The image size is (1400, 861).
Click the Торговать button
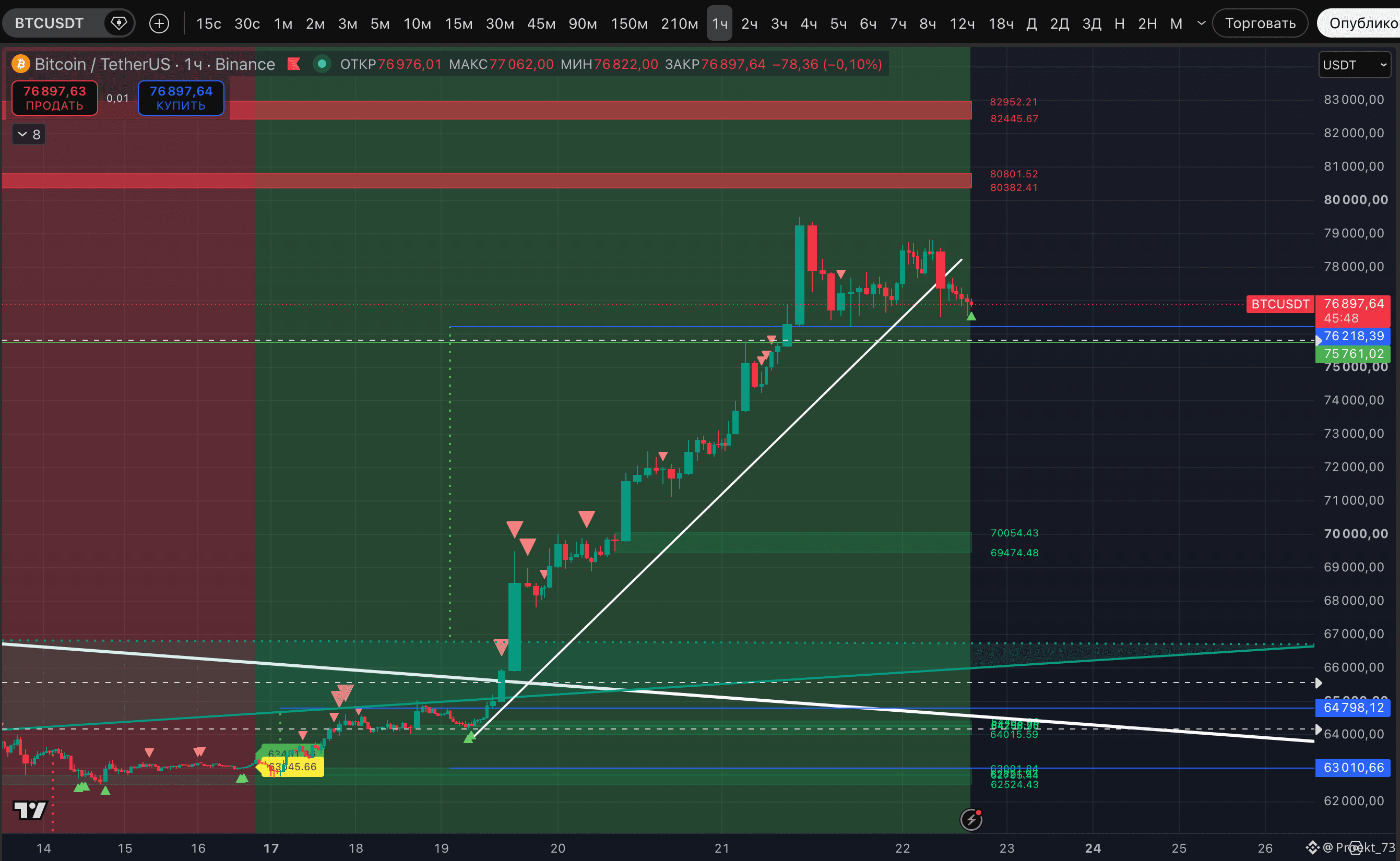click(1260, 23)
